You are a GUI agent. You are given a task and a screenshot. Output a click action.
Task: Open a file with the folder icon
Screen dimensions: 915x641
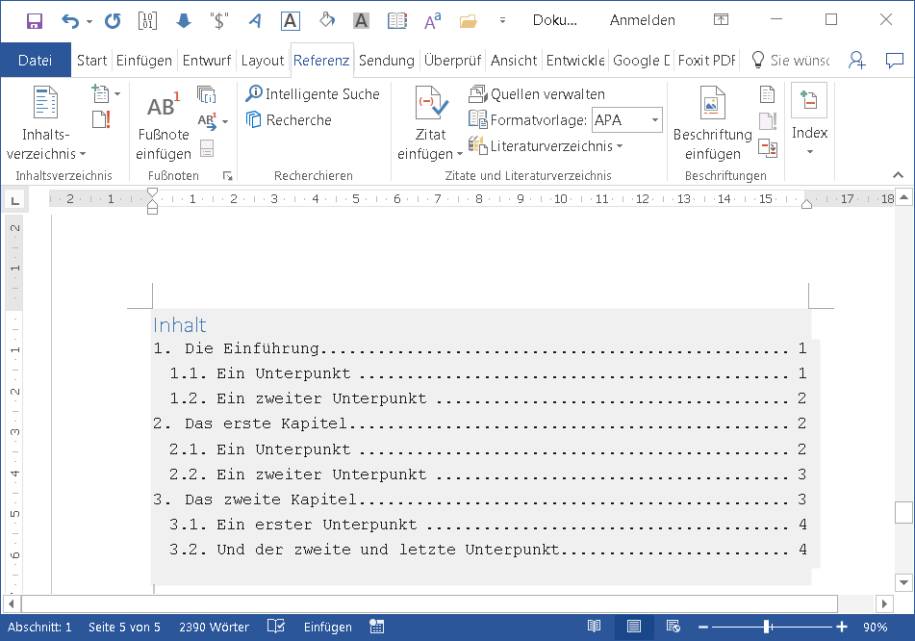click(468, 22)
